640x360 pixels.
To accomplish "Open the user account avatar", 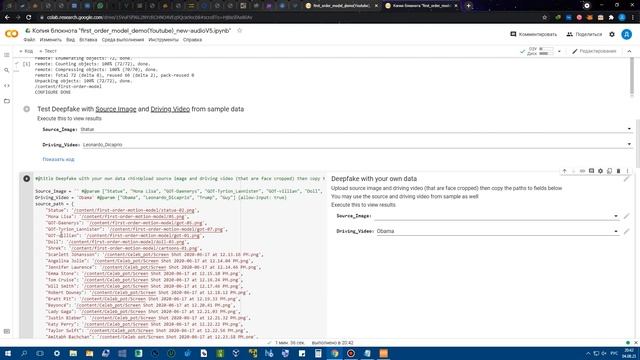I will [627, 34].
